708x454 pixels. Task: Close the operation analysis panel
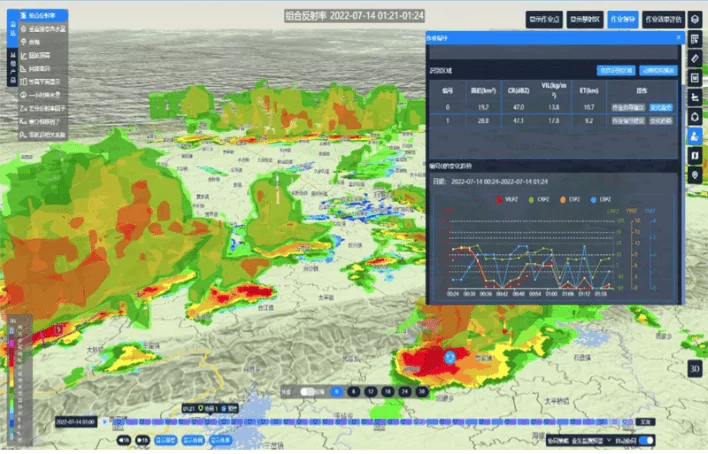(679, 38)
